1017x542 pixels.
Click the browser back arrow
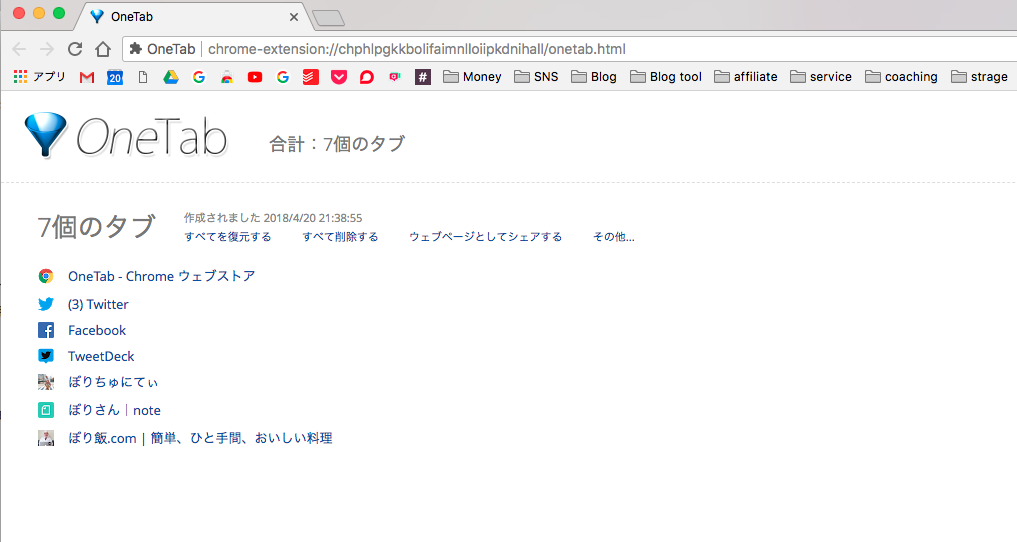19,49
